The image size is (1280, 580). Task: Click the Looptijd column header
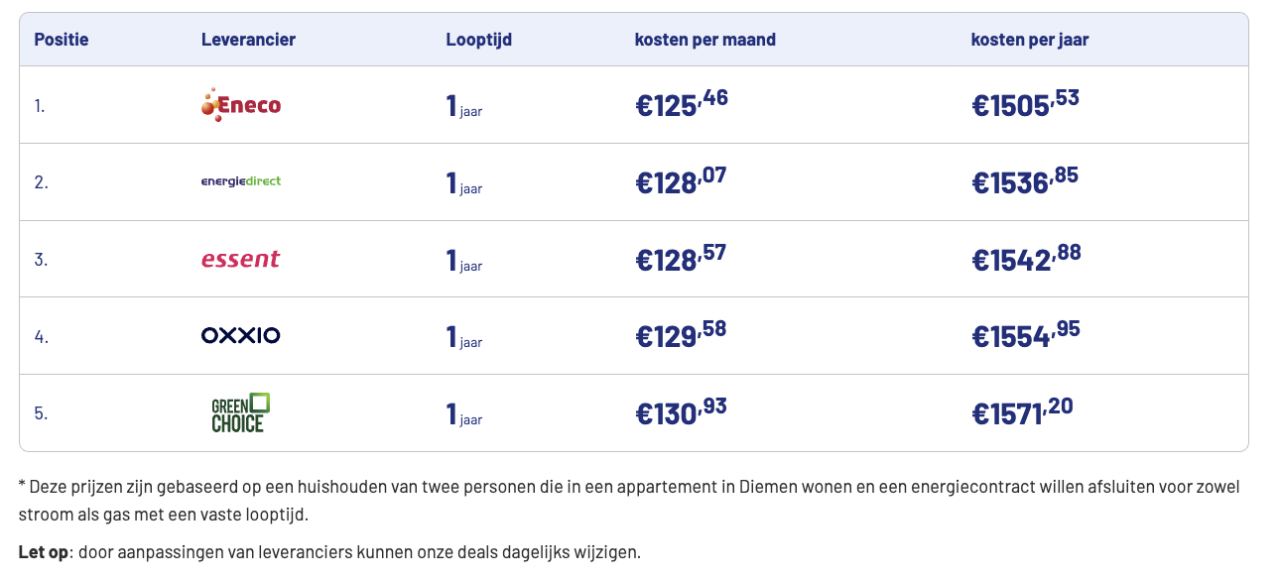(479, 40)
